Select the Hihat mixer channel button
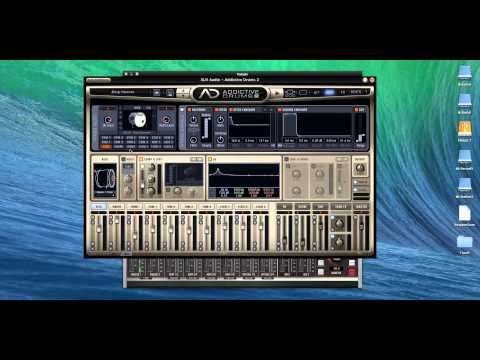 point(134,207)
